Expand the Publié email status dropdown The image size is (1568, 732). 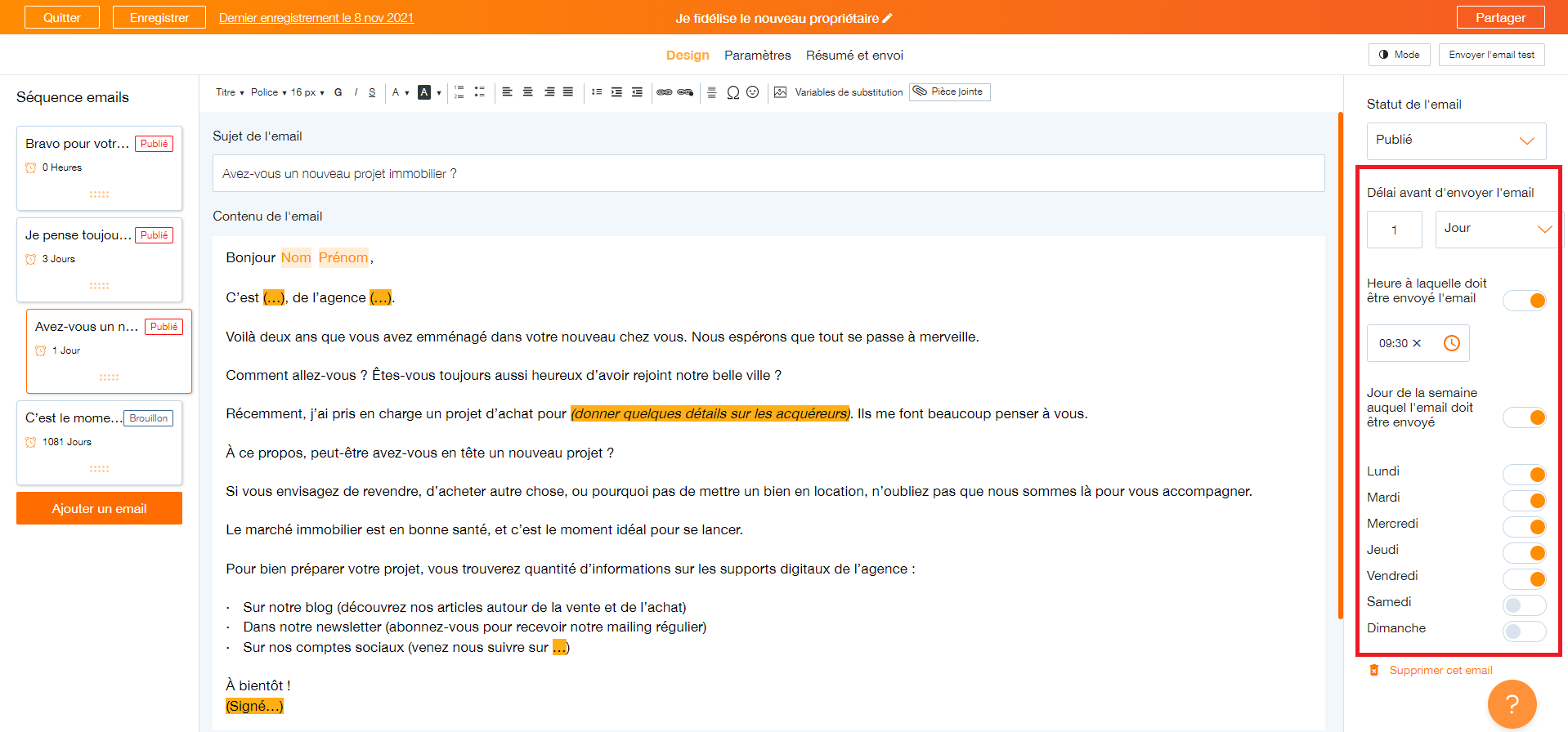click(1457, 141)
